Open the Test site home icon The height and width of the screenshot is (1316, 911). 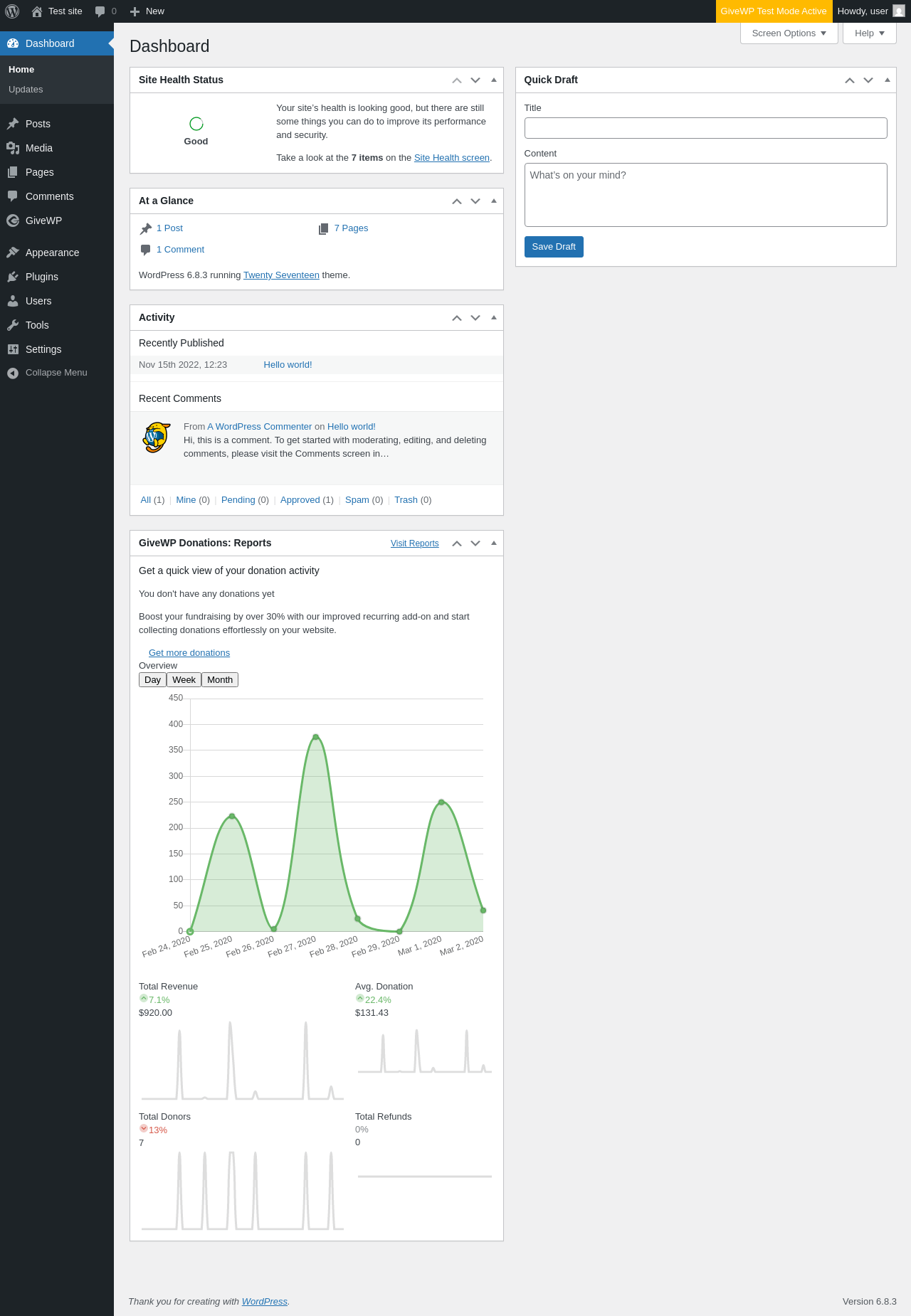coord(37,11)
